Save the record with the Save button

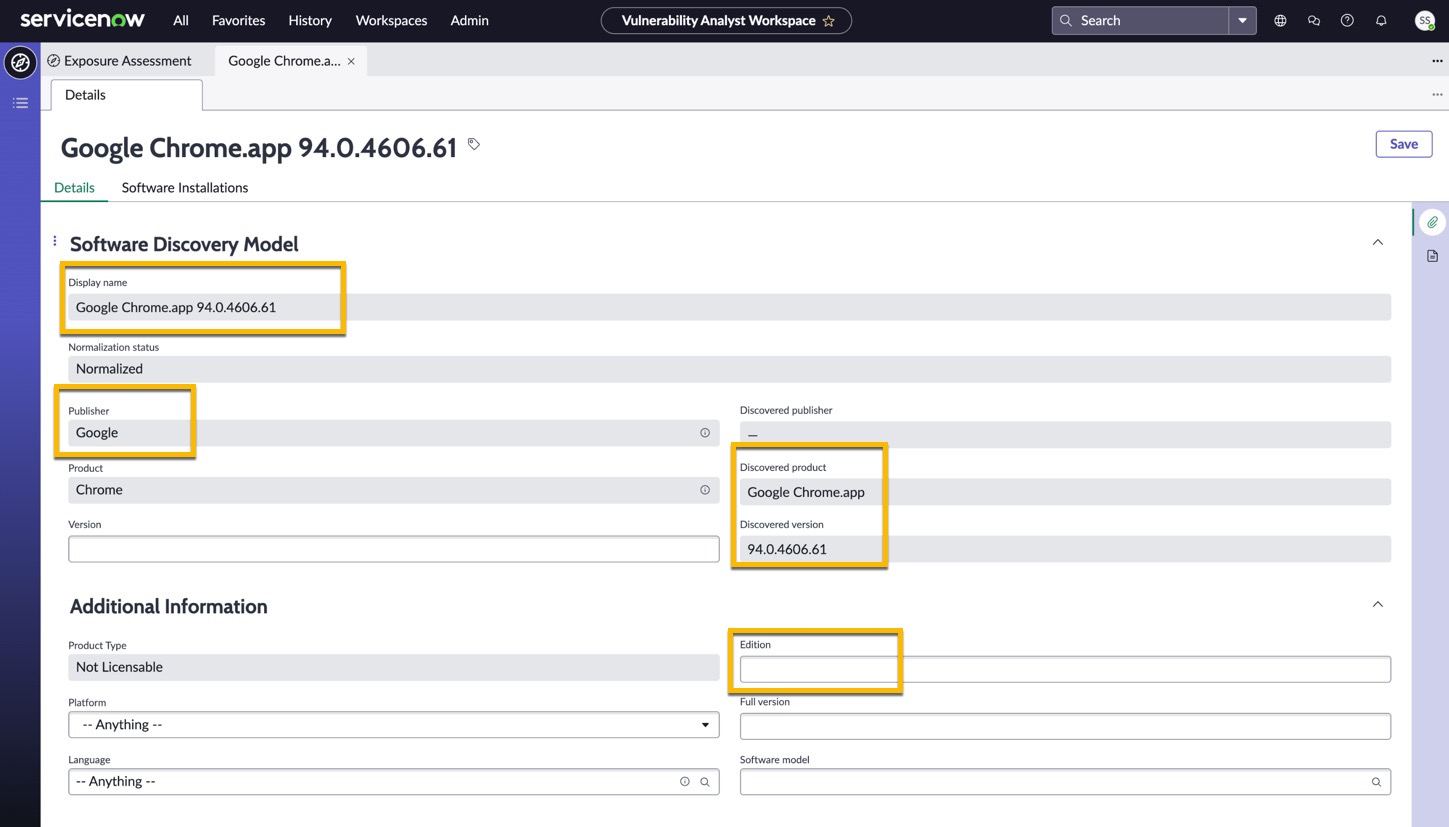tap(1403, 144)
